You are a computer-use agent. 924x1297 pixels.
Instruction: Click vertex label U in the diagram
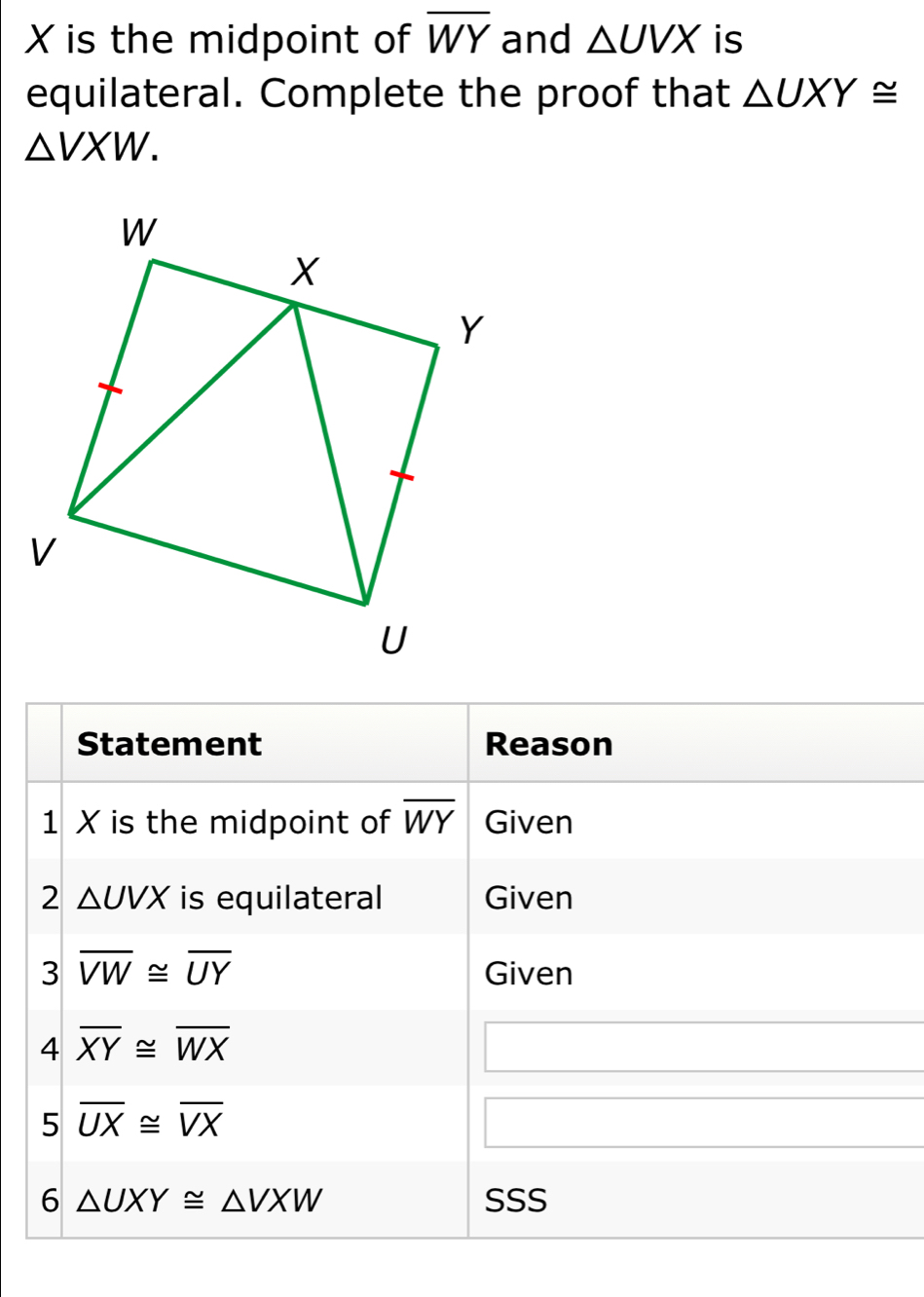(391, 641)
